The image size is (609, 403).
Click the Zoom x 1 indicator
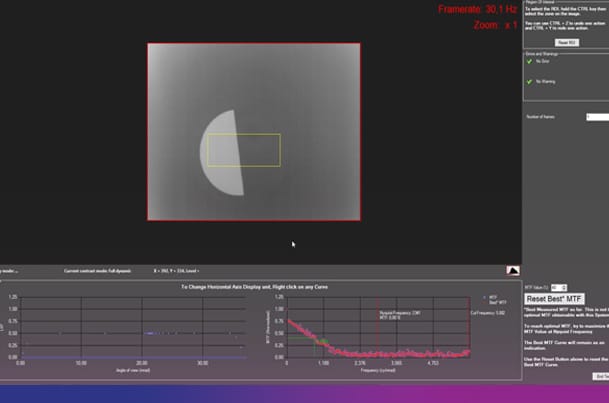(496, 24)
